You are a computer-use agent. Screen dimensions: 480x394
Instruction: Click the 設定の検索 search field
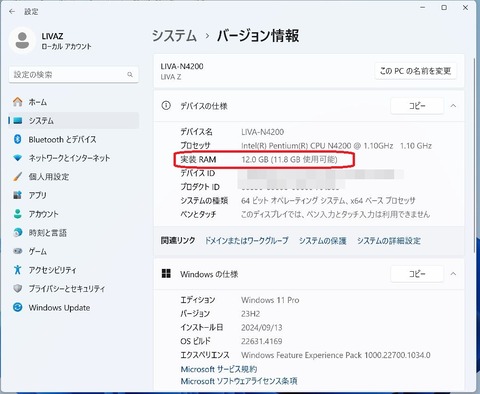point(73,74)
